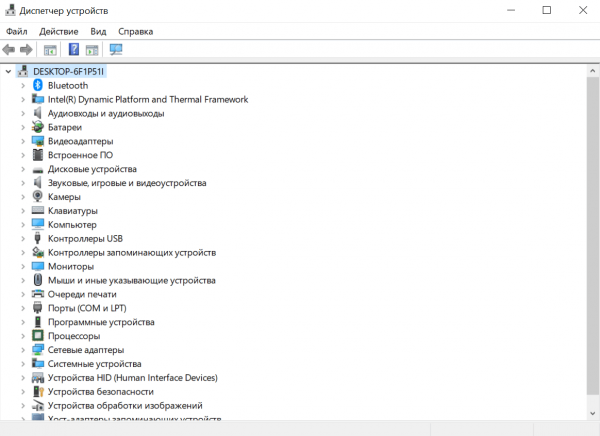This screenshot has width=600, height=436.
Task: Expand the Мониторы category arrow
Action: [x=23, y=266]
